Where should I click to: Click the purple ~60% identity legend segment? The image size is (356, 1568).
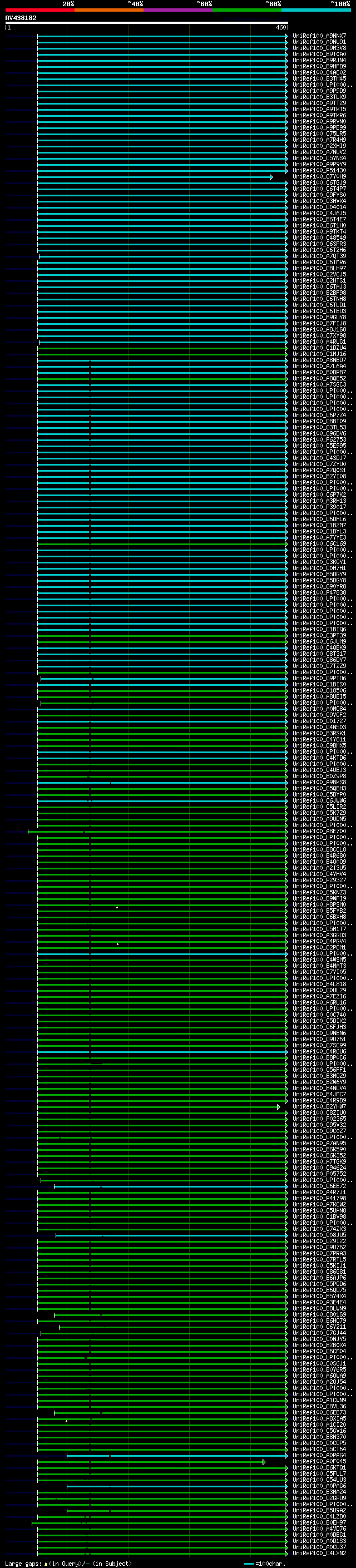pos(177,10)
